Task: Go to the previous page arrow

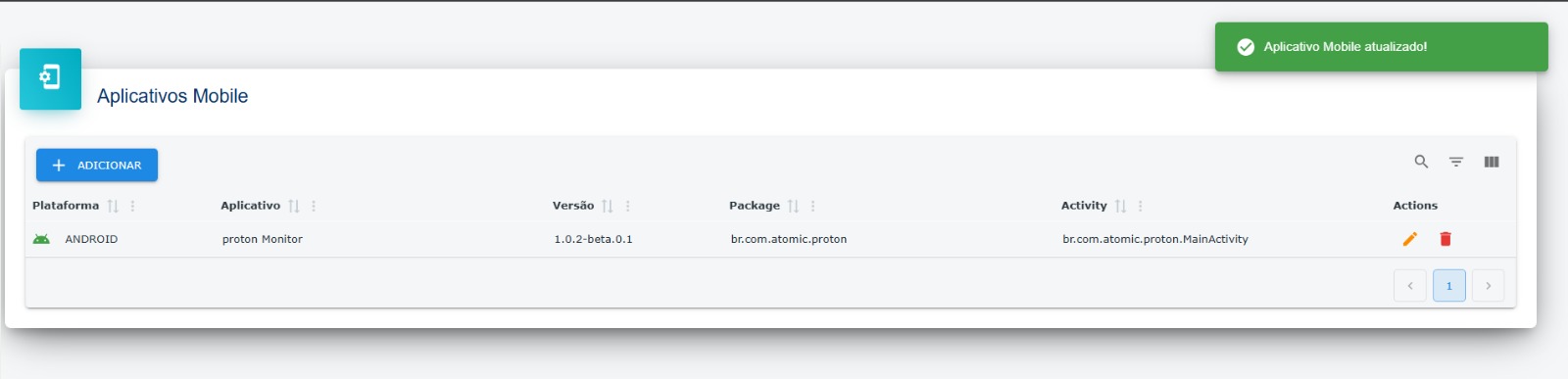Action: pos(1410,286)
